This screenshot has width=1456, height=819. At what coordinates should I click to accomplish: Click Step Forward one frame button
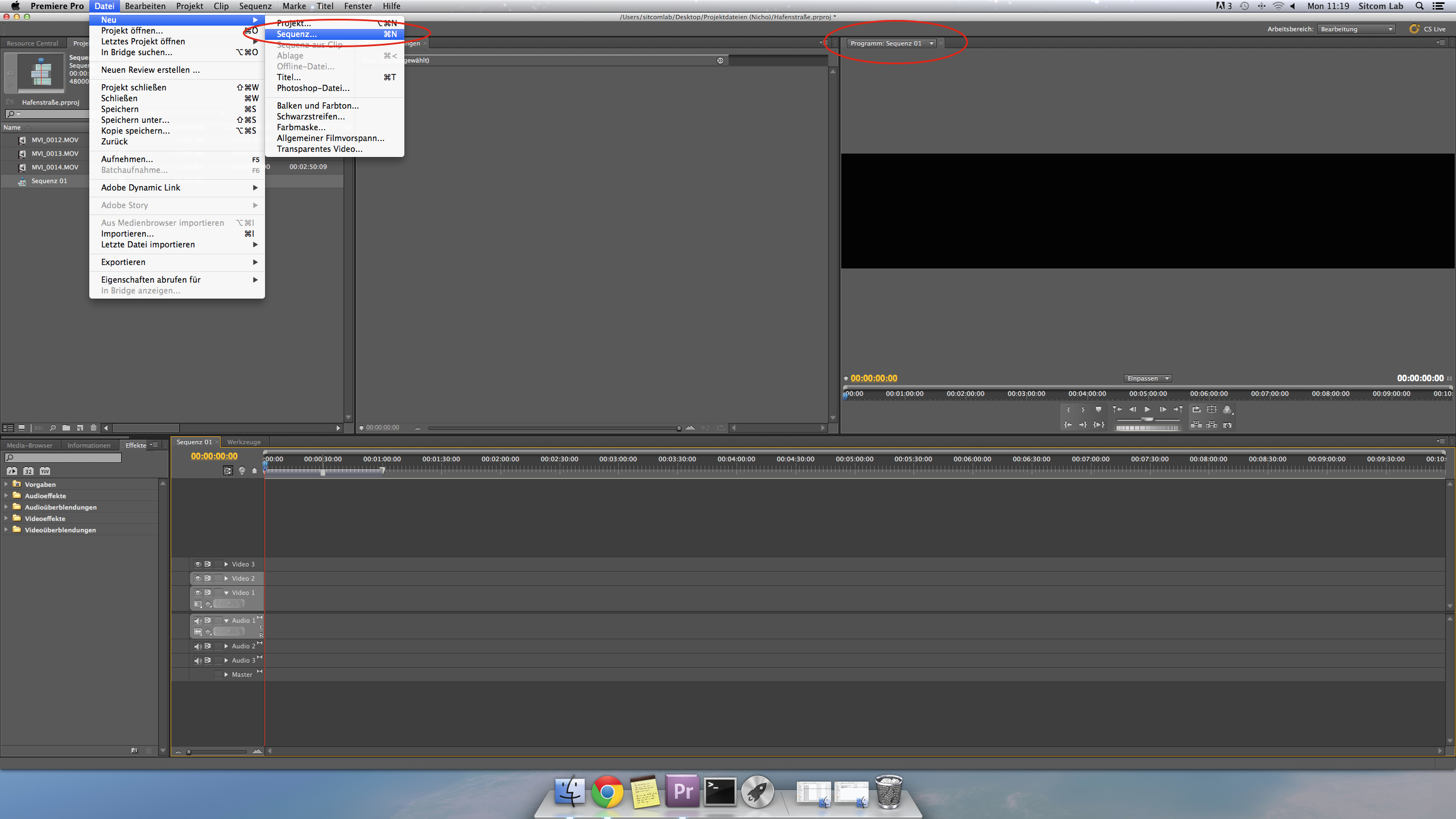pyautogui.click(x=1163, y=409)
